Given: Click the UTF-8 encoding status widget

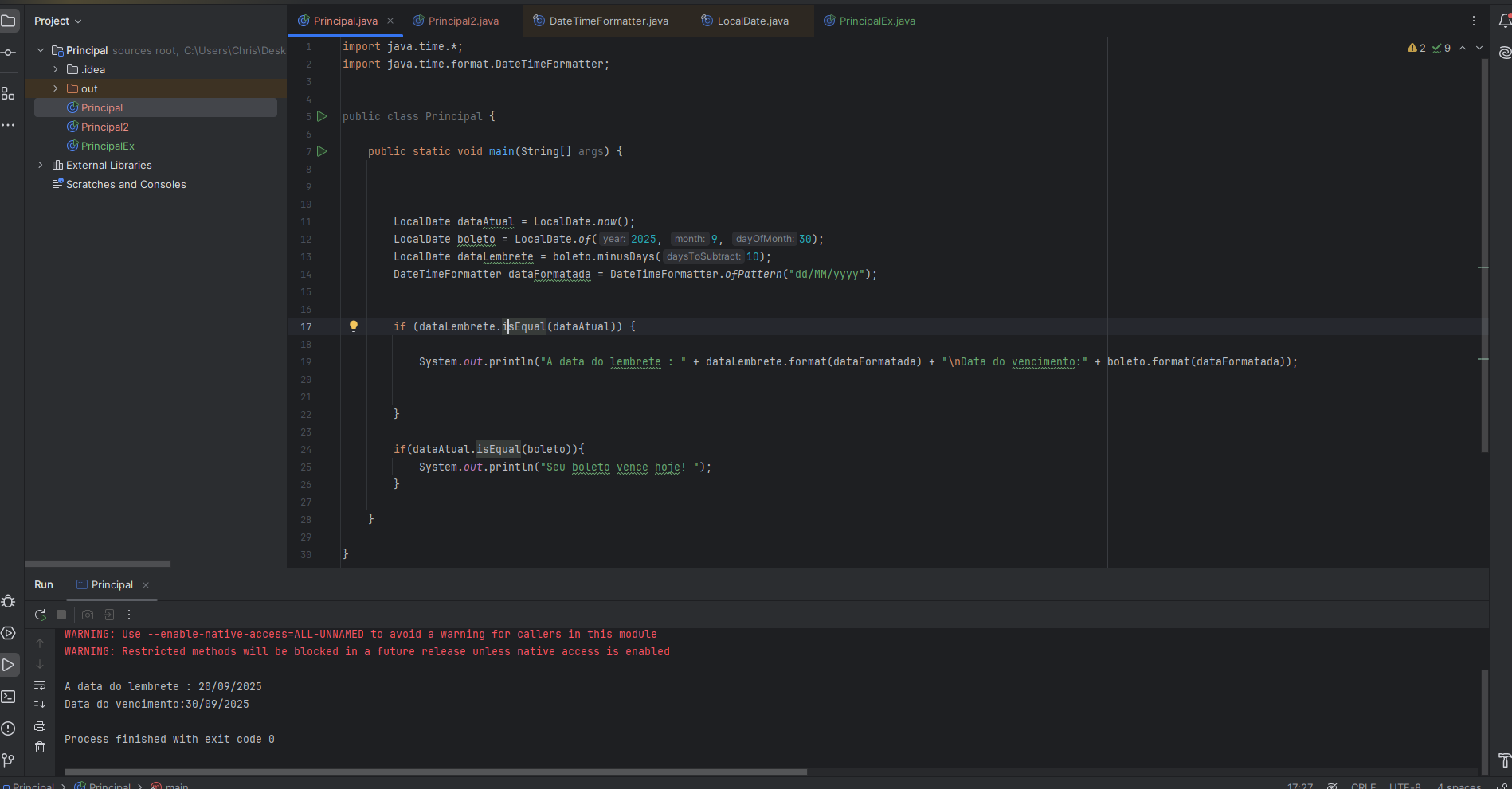Looking at the screenshot, I should pyautogui.click(x=1404, y=785).
